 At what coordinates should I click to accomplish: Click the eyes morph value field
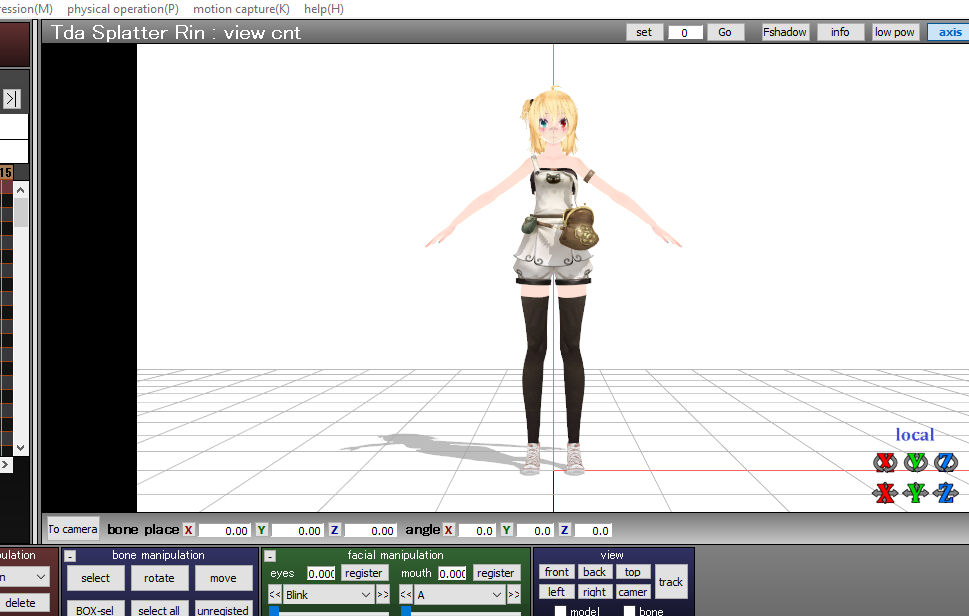321,573
